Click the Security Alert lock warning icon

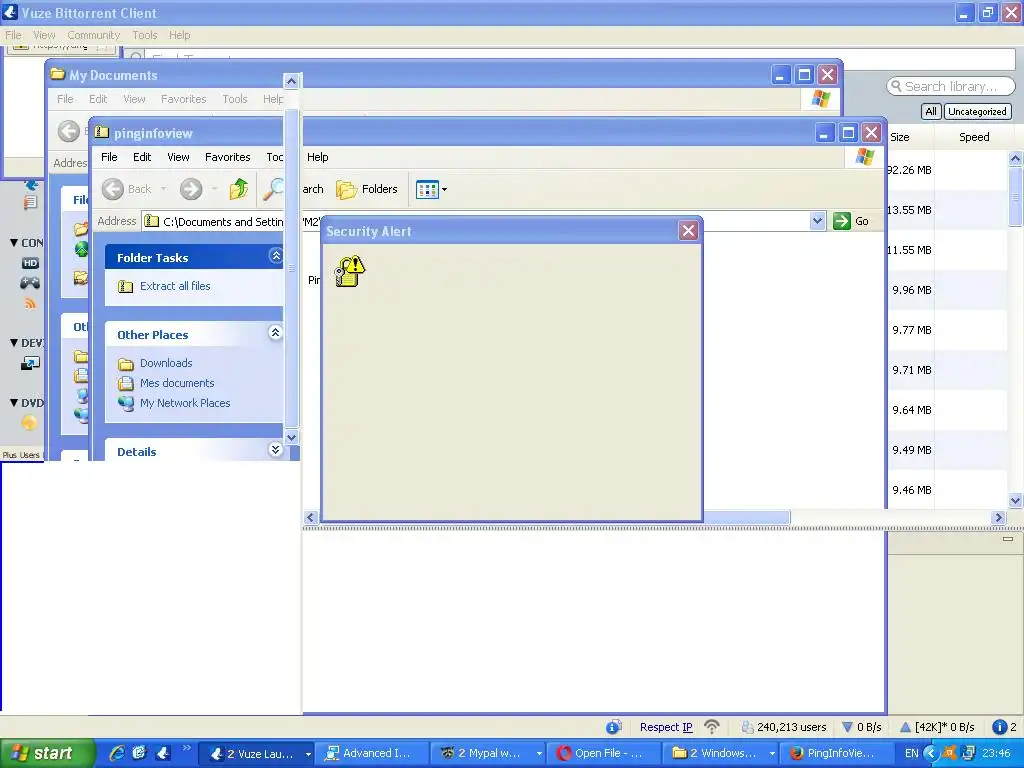350,271
